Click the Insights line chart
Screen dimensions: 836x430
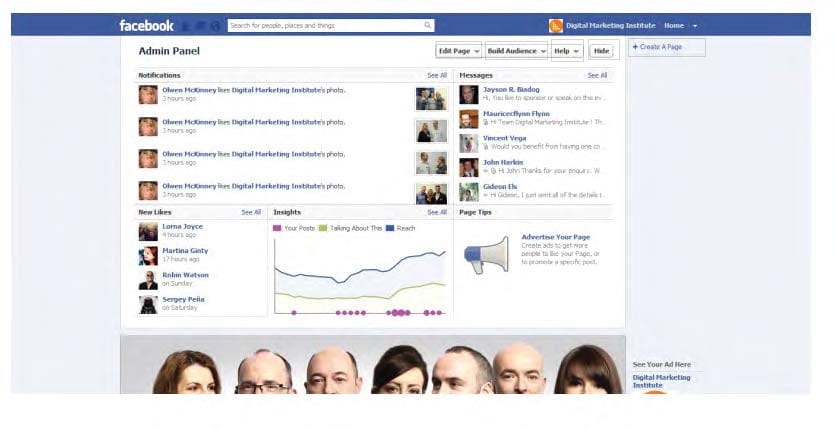(x=360, y=277)
